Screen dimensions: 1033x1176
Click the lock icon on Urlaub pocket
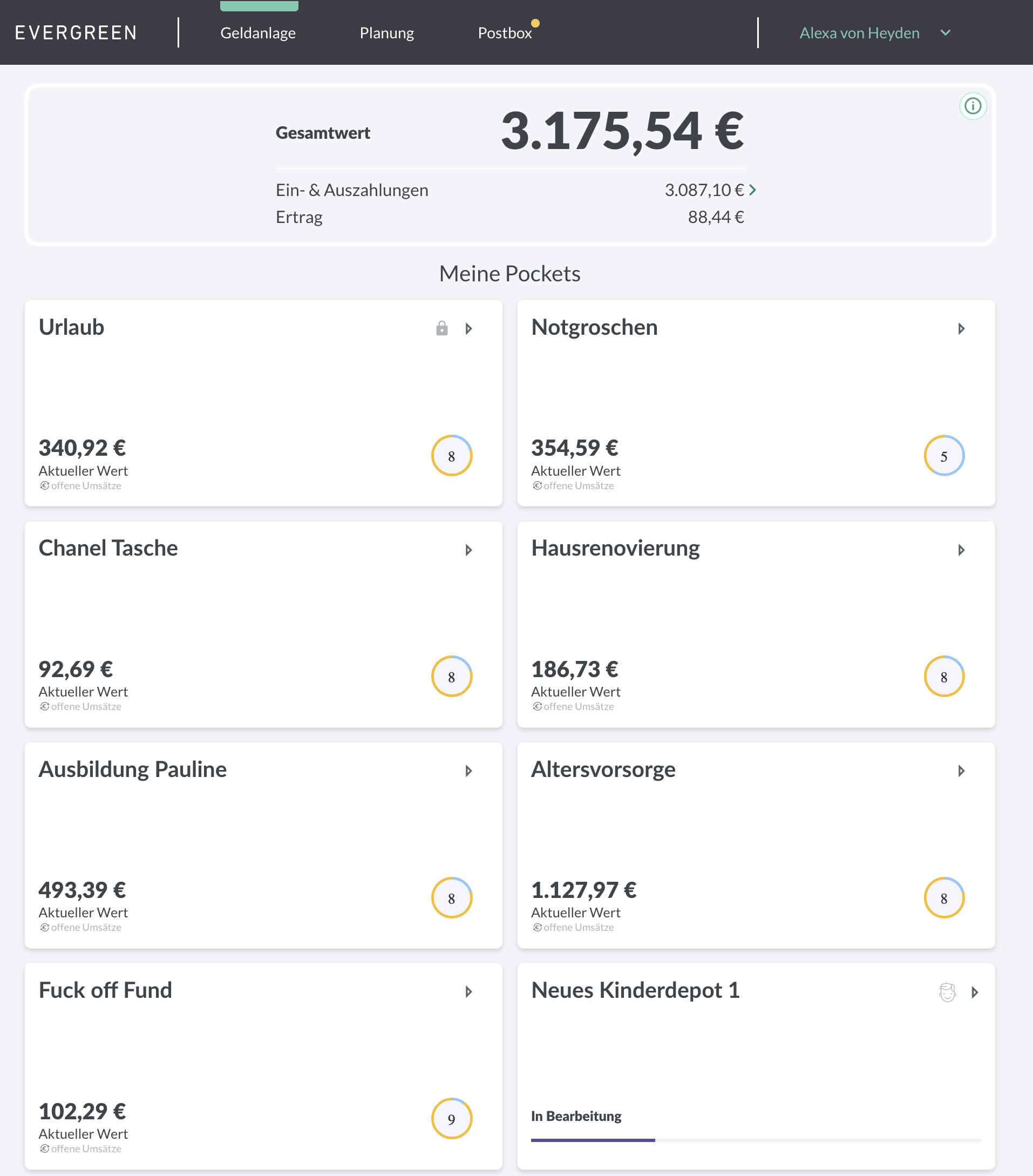tap(441, 328)
